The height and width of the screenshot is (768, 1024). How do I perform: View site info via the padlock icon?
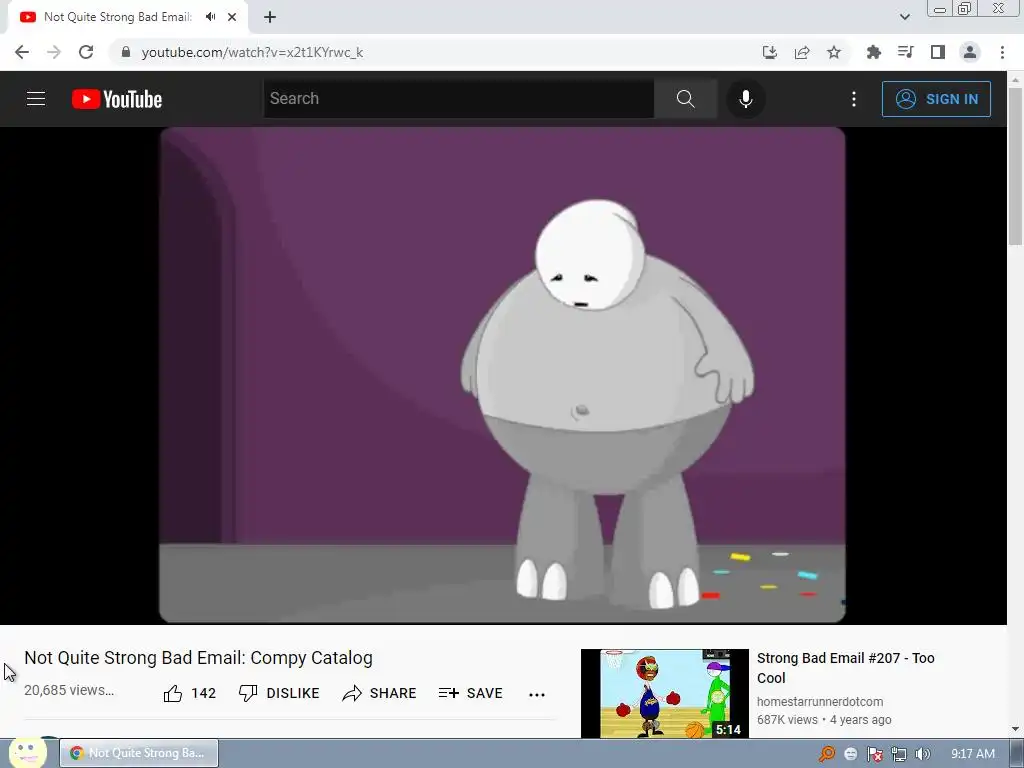pyautogui.click(x=126, y=52)
